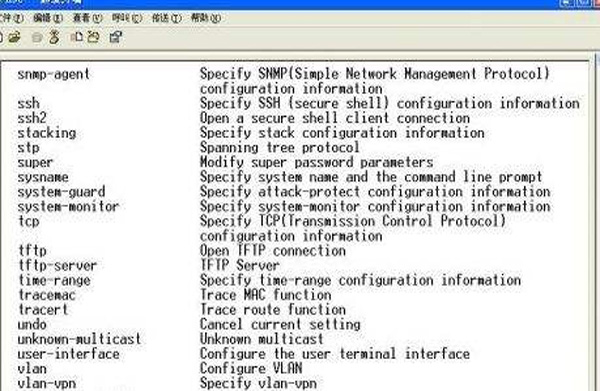The height and width of the screenshot is (391, 600).
Task: Click 'Modify super password parameters' text
Action: pos(316,163)
